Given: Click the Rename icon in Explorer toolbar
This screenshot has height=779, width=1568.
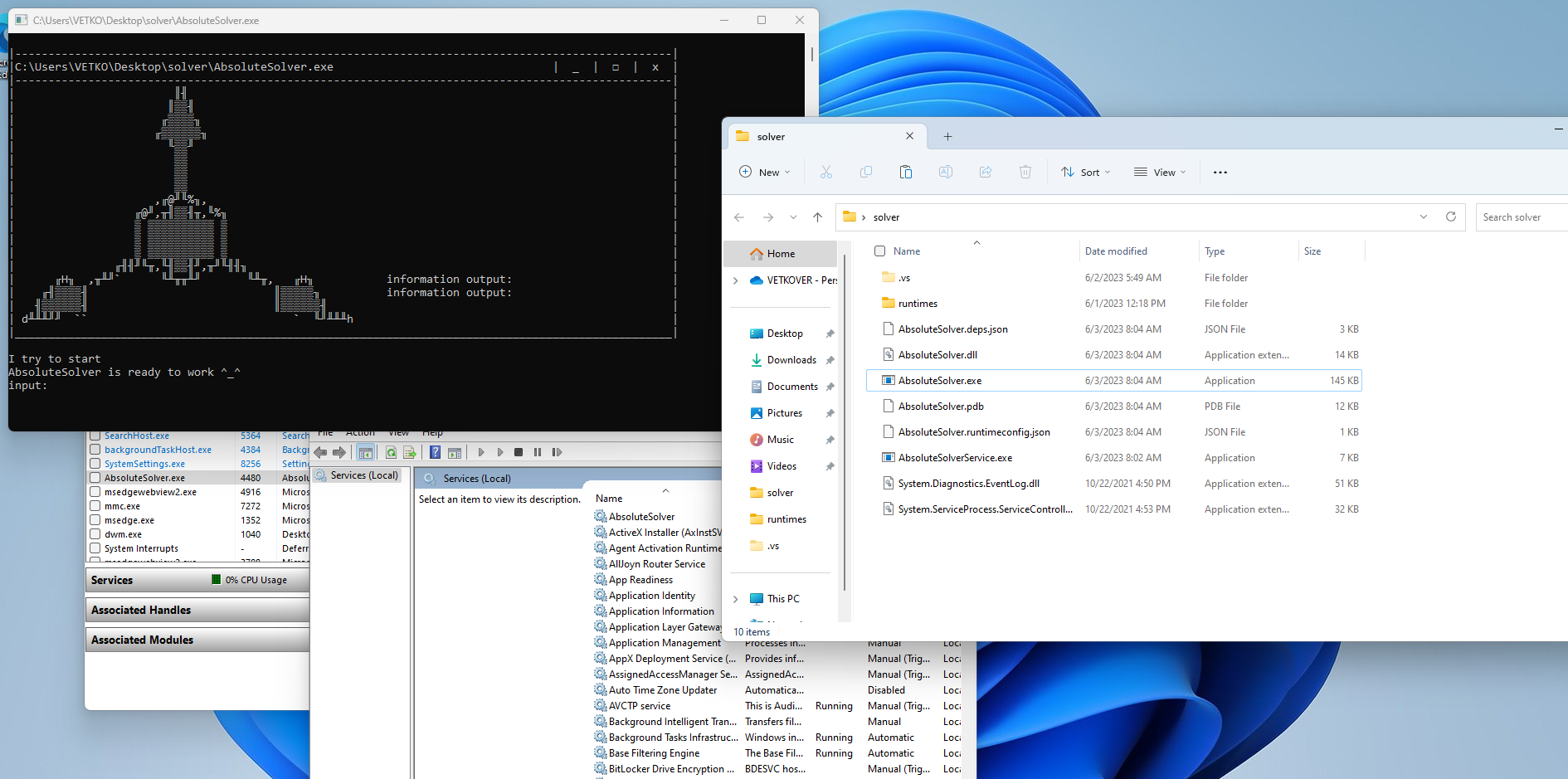Looking at the screenshot, I should click(x=945, y=172).
